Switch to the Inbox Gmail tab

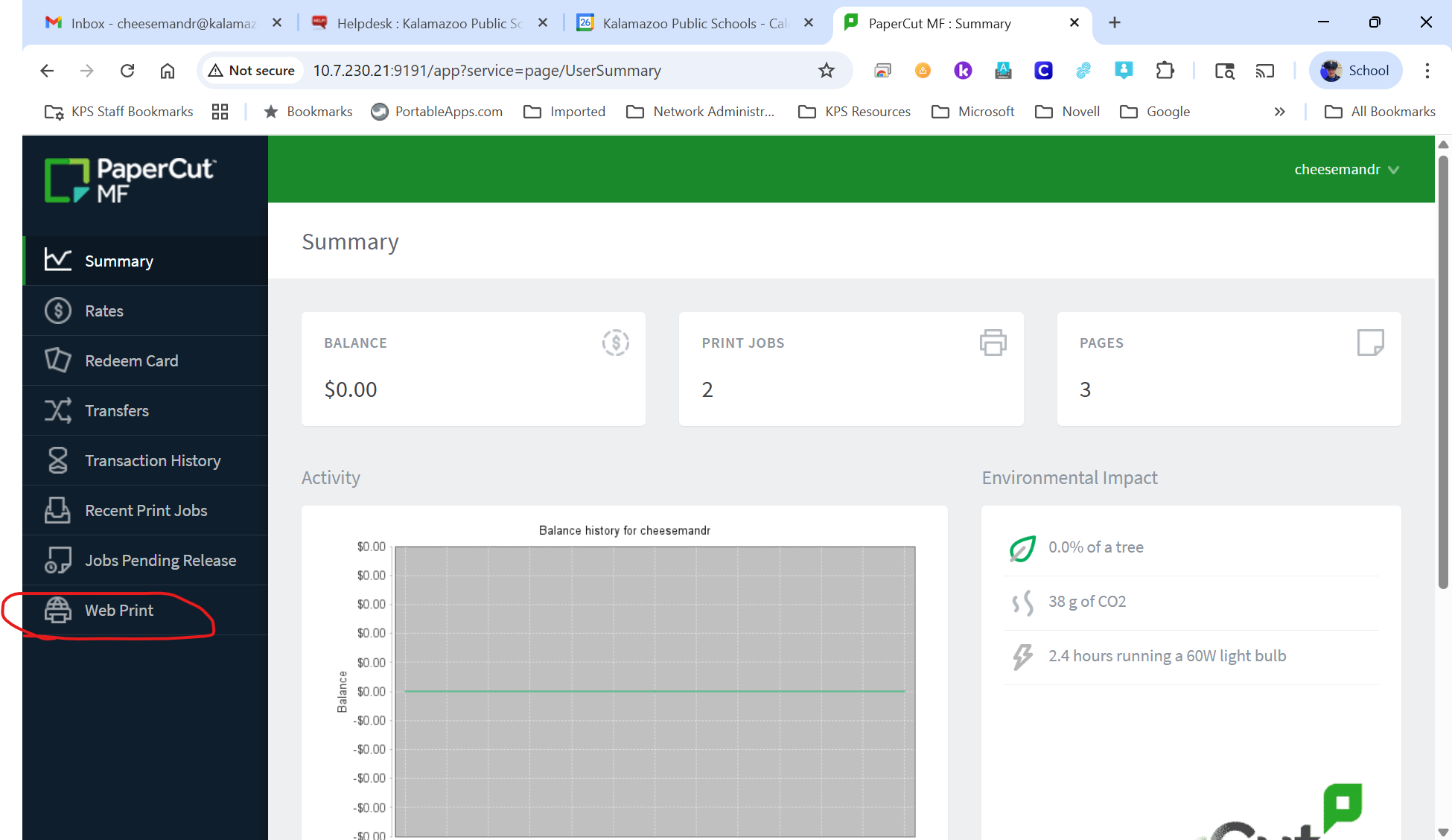(164, 23)
